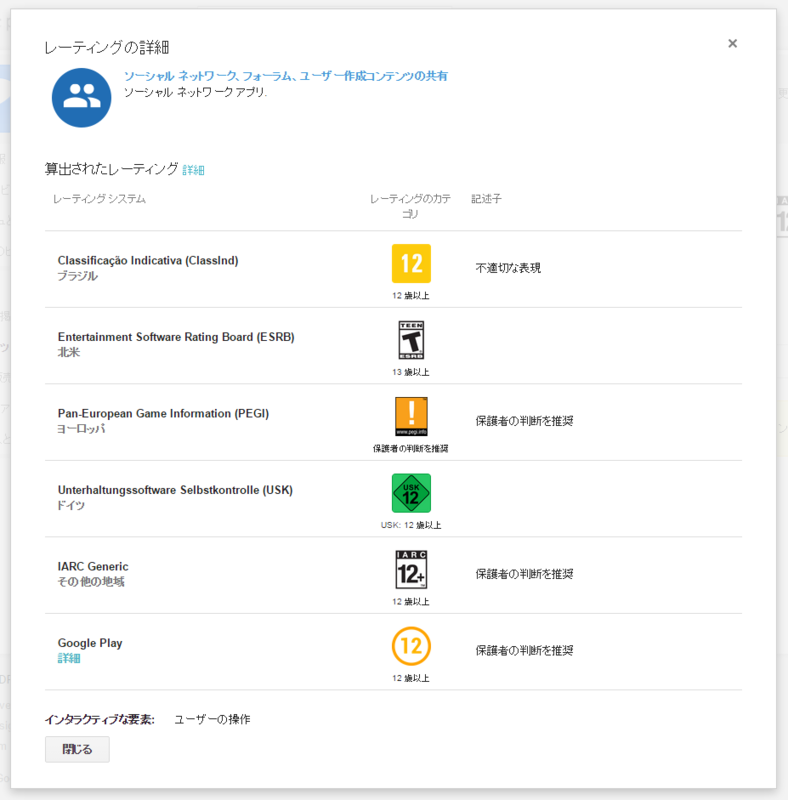788x800 pixels.
Task: Click the ソーシャル ネットワーク アプリ description text
Action: 195,92
